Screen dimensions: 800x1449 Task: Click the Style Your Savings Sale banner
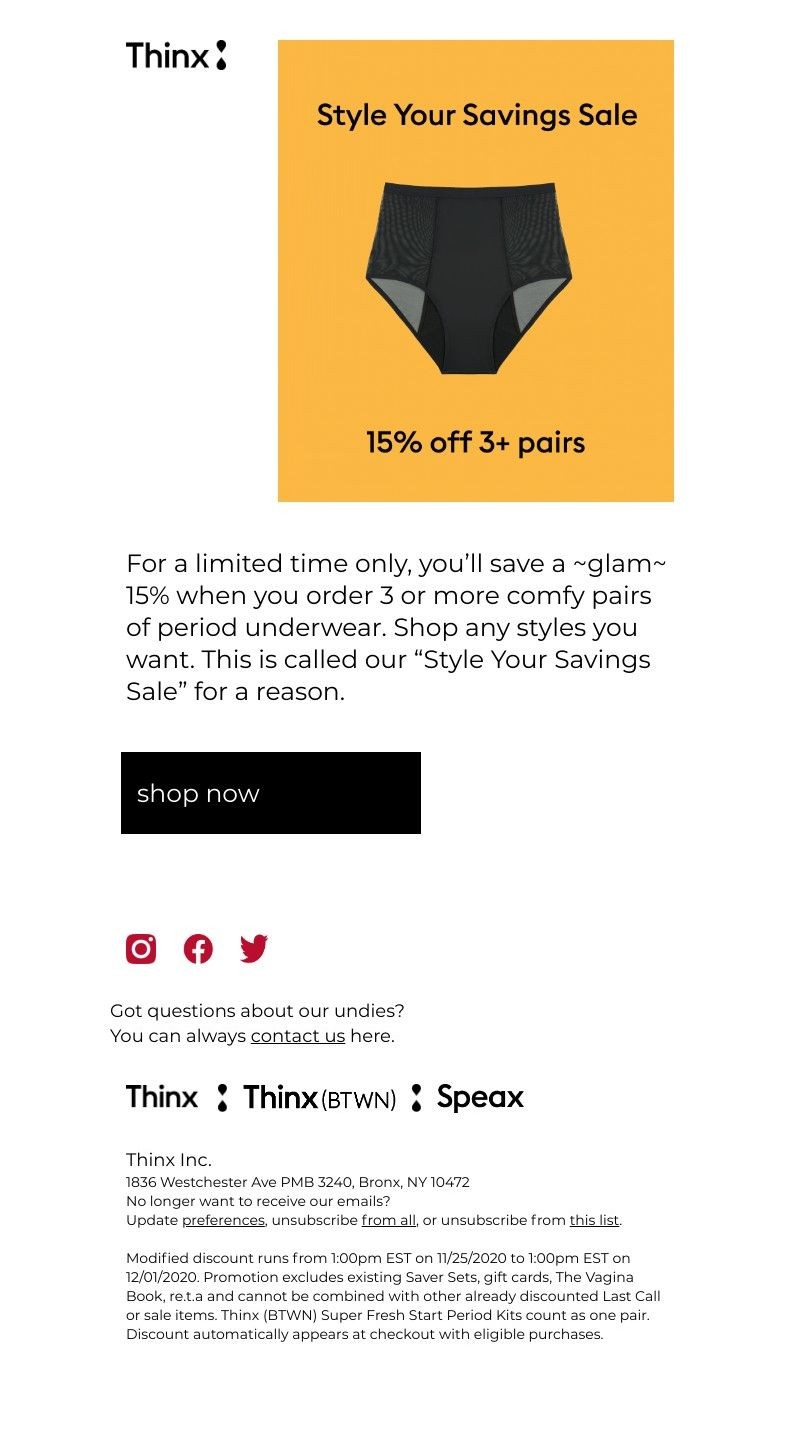click(476, 271)
